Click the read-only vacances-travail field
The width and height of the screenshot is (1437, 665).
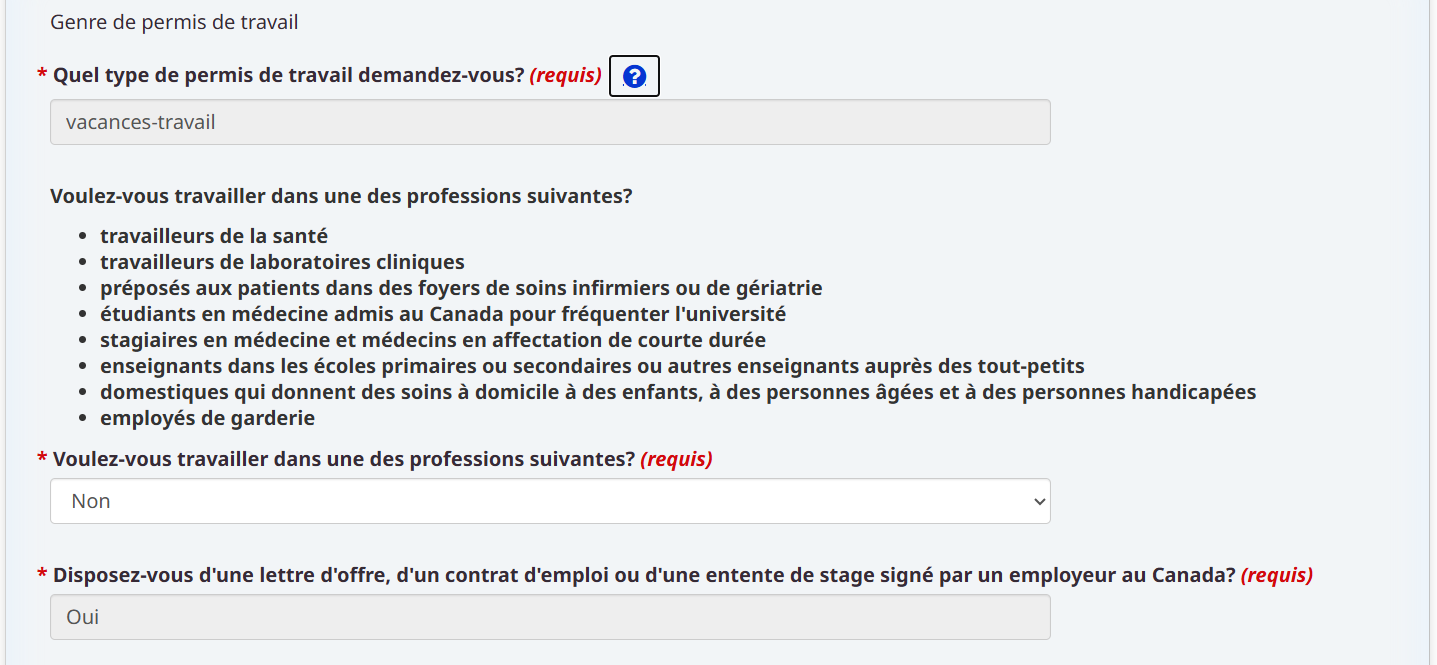point(550,122)
